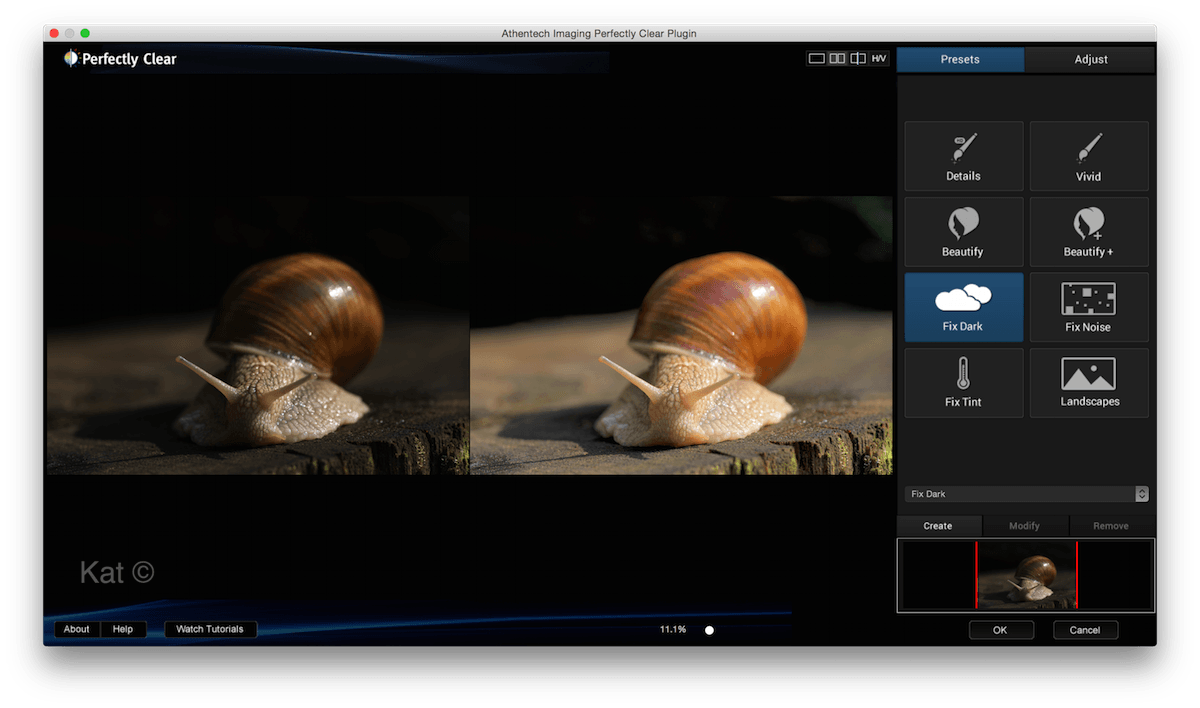Open the About dialog
The width and height of the screenshot is (1200, 708).
[77, 629]
